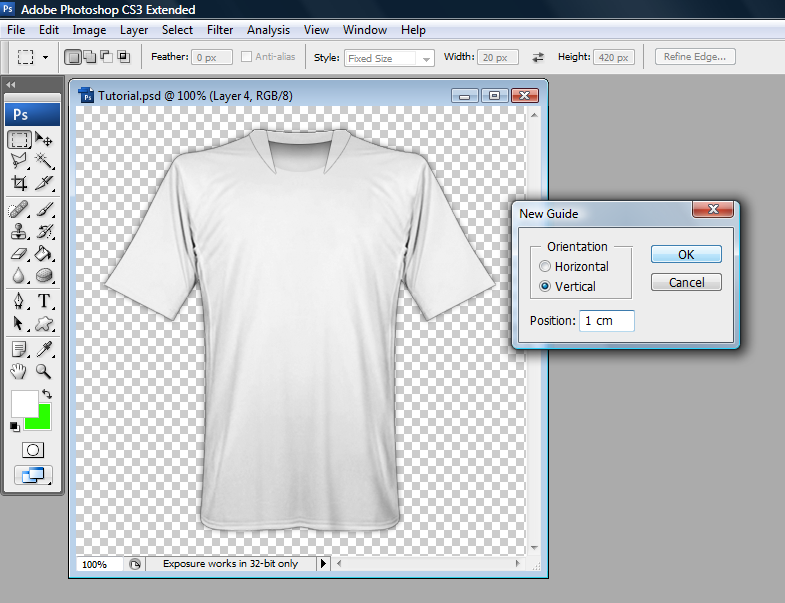Open the Filter menu
The width and height of the screenshot is (785, 603).
pos(220,30)
